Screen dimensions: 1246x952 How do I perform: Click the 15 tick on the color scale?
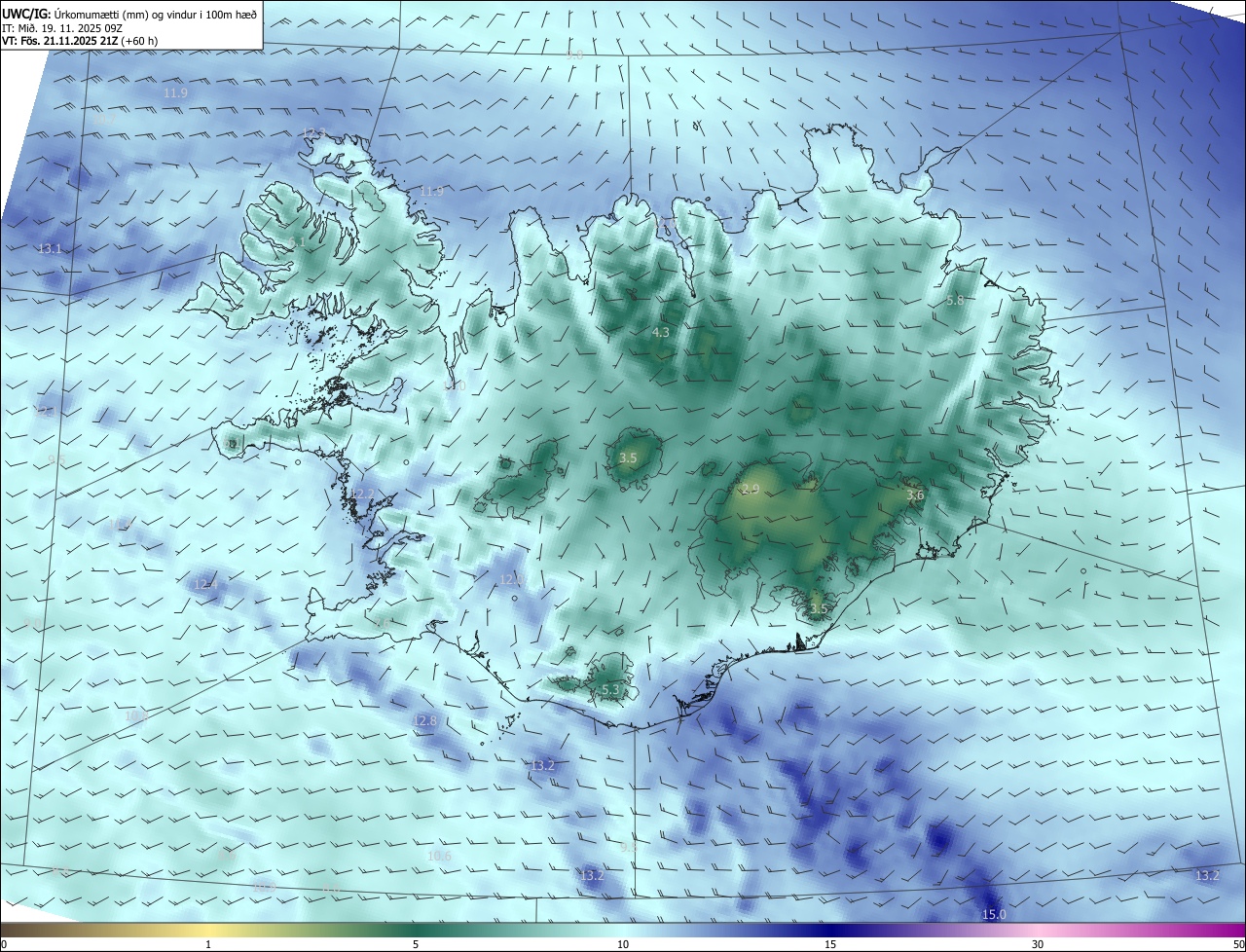(x=830, y=944)
